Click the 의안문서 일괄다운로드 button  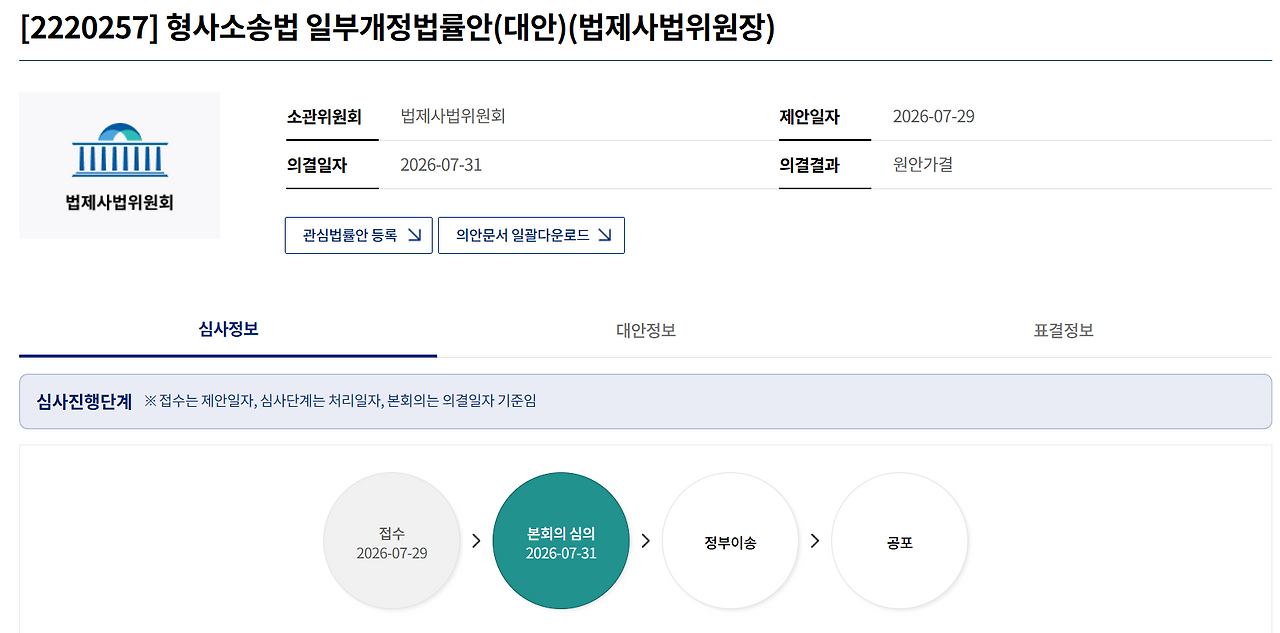click(x=531, y=236)
